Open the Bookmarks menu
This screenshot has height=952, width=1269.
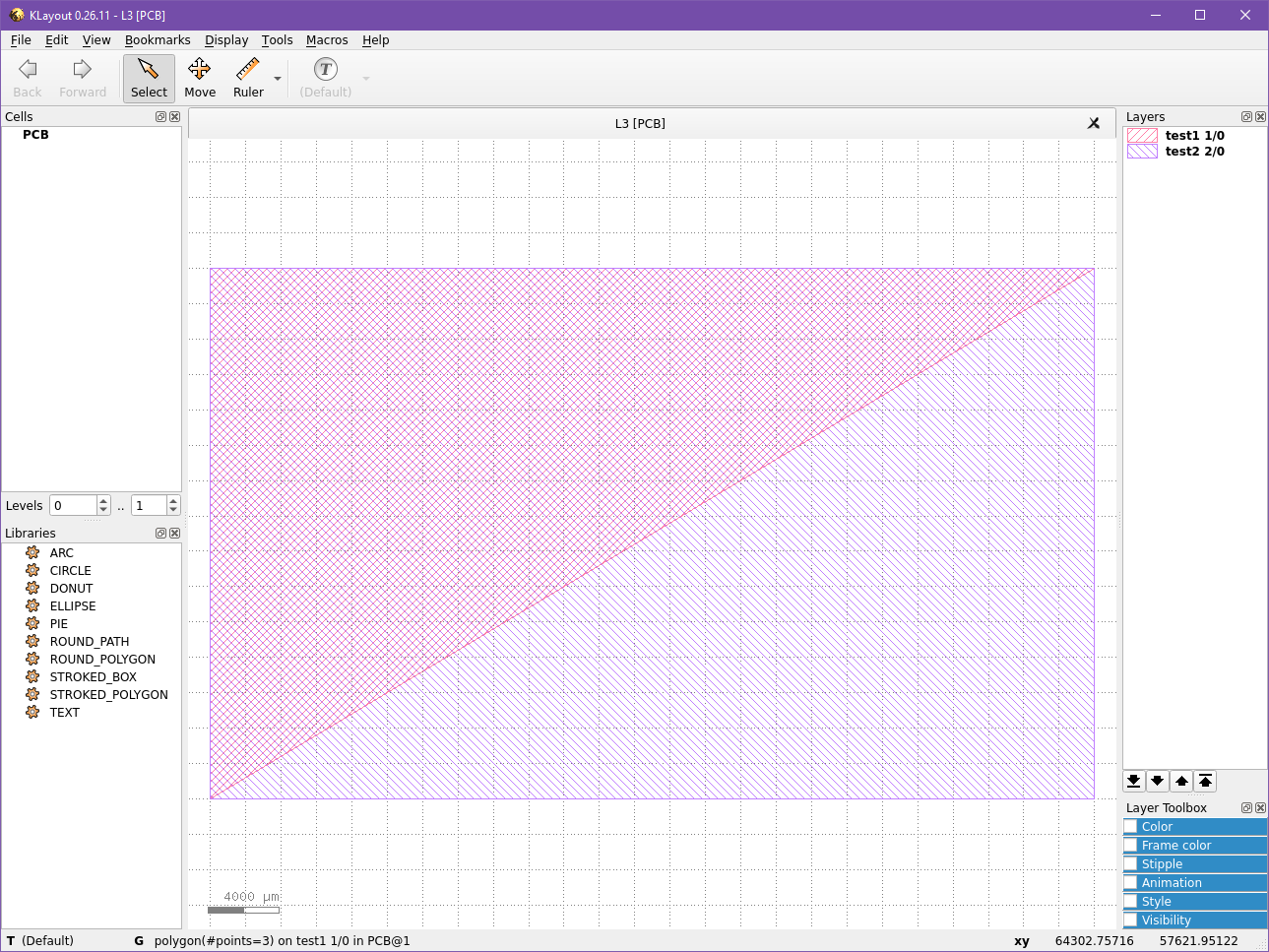(x=158, y=40)
